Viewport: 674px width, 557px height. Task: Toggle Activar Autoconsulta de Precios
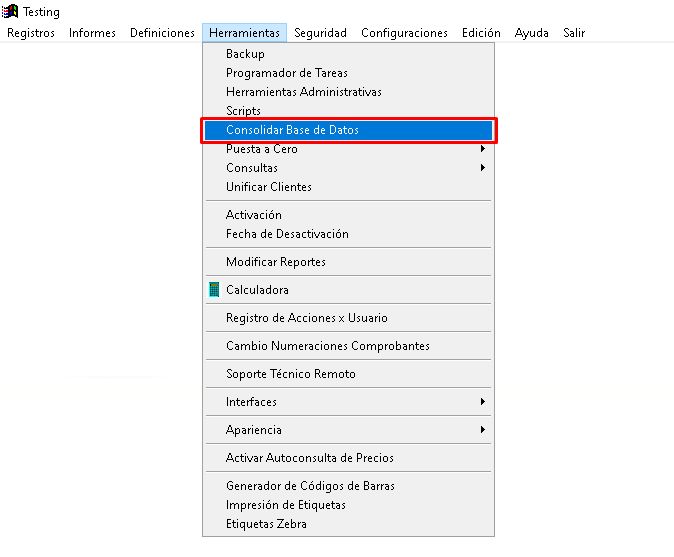pyautogui.click(x=309, y=458)
